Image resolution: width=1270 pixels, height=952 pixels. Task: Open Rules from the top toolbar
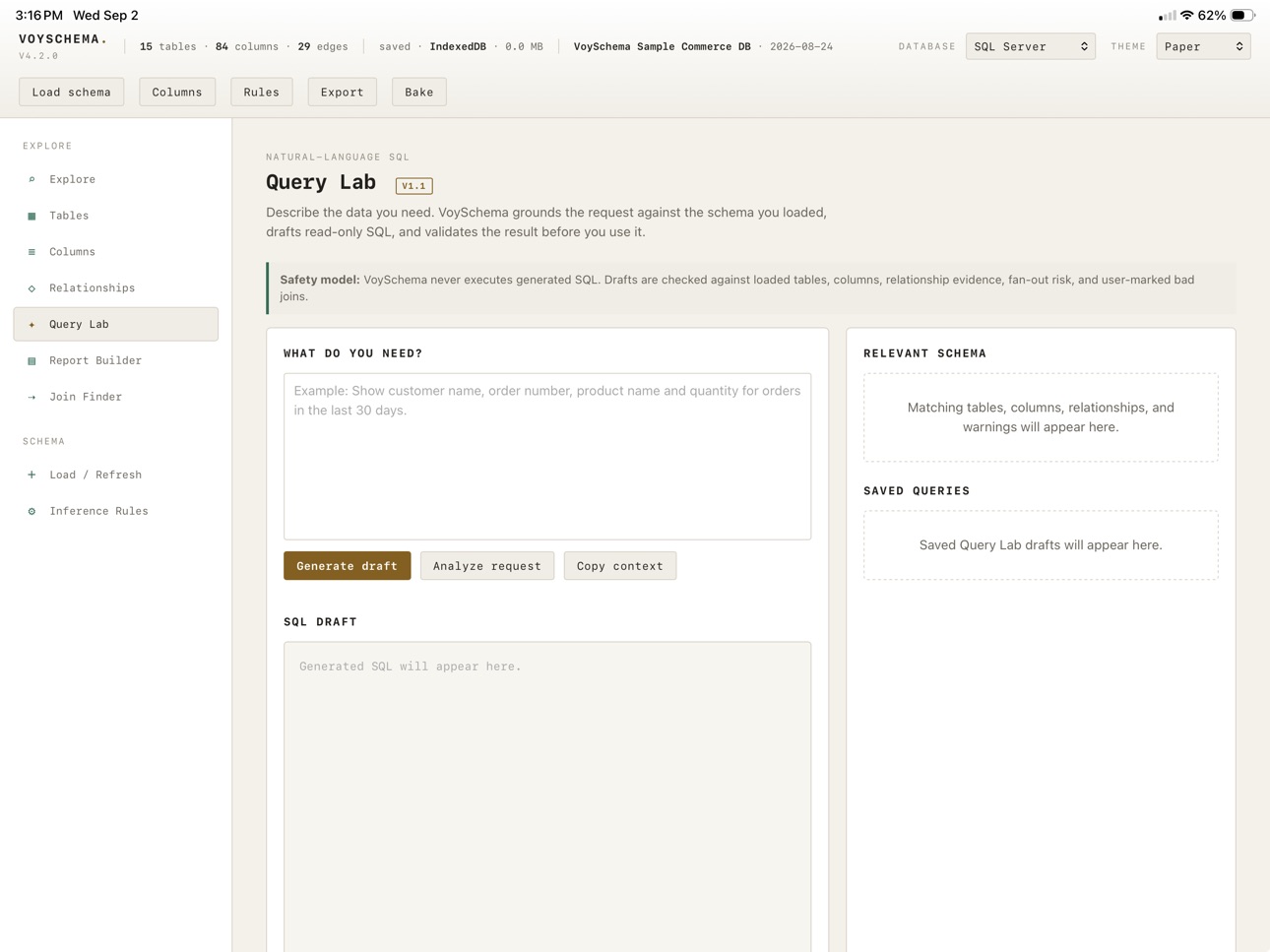(x=262, y=92)
